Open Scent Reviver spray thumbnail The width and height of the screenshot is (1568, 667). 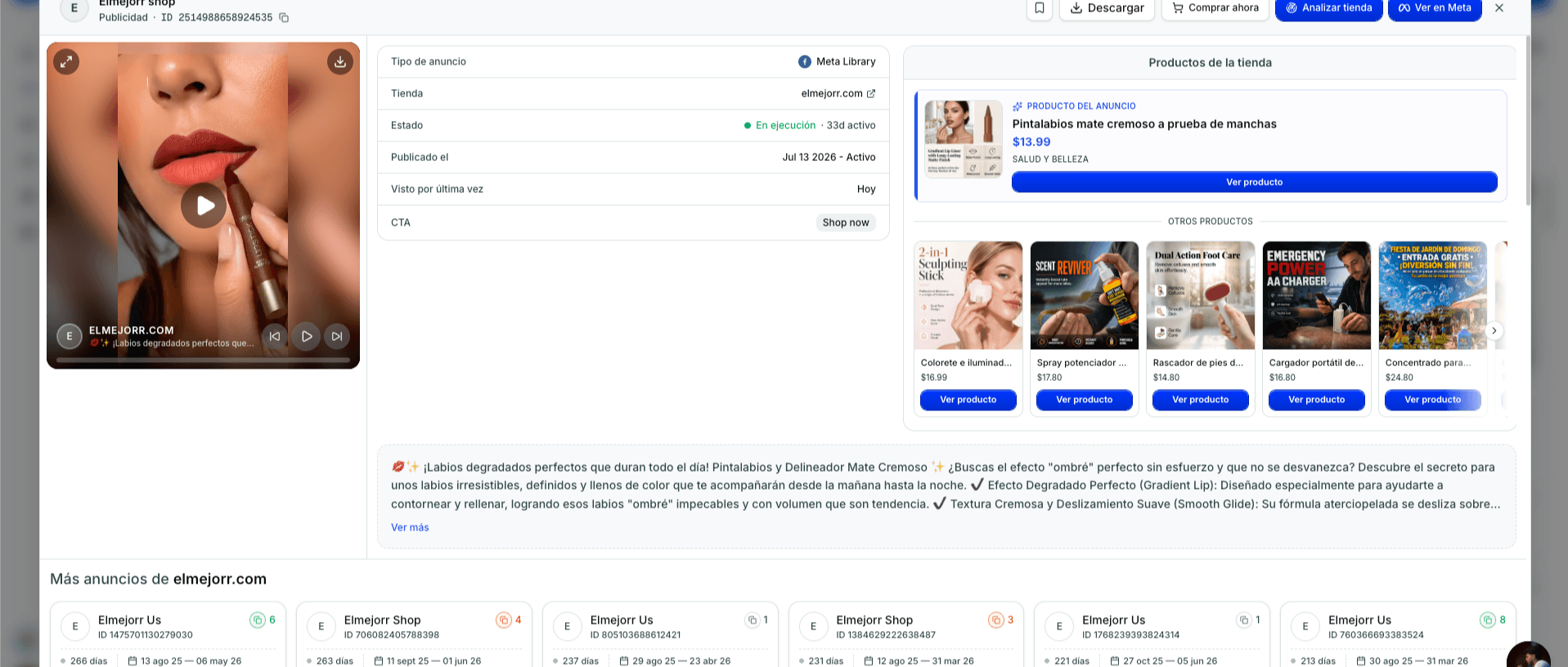(x=1085, y=295)
